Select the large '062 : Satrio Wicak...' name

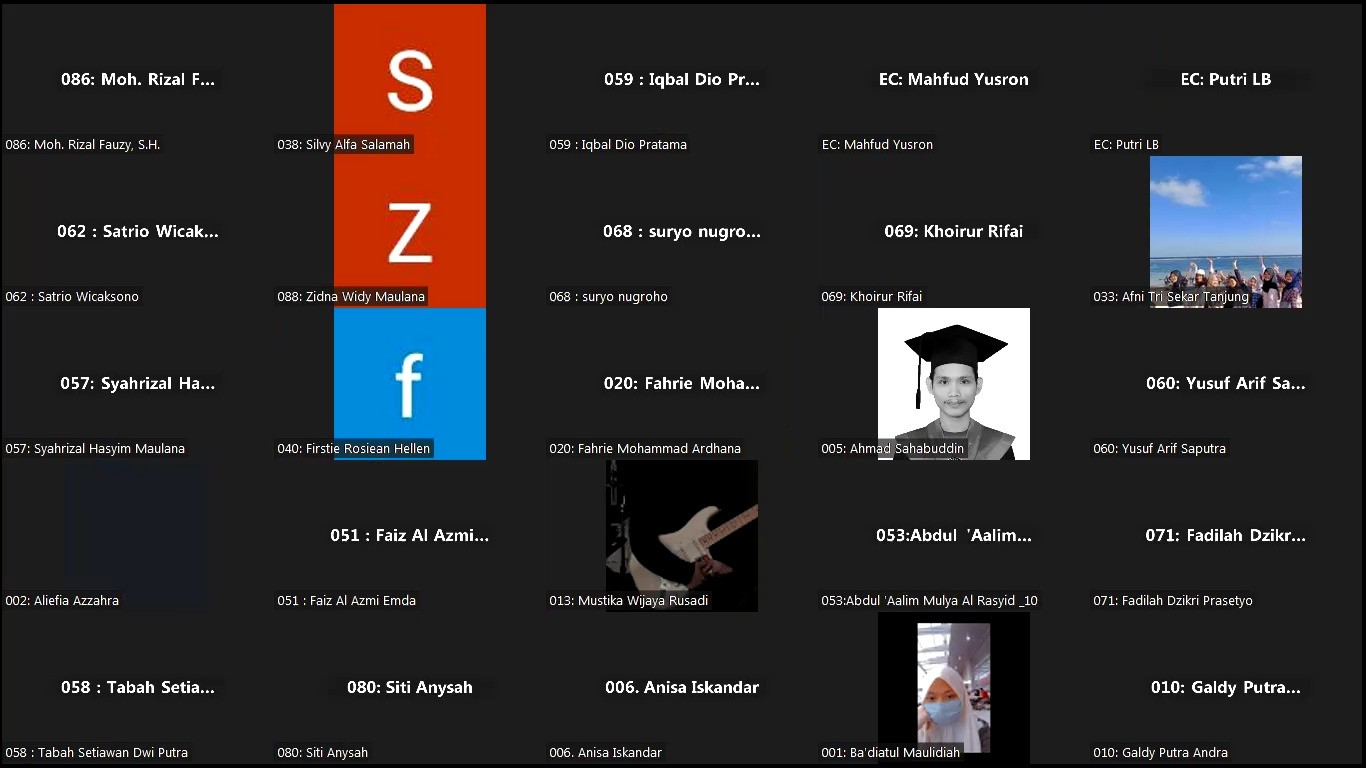[x=138, y=232]
